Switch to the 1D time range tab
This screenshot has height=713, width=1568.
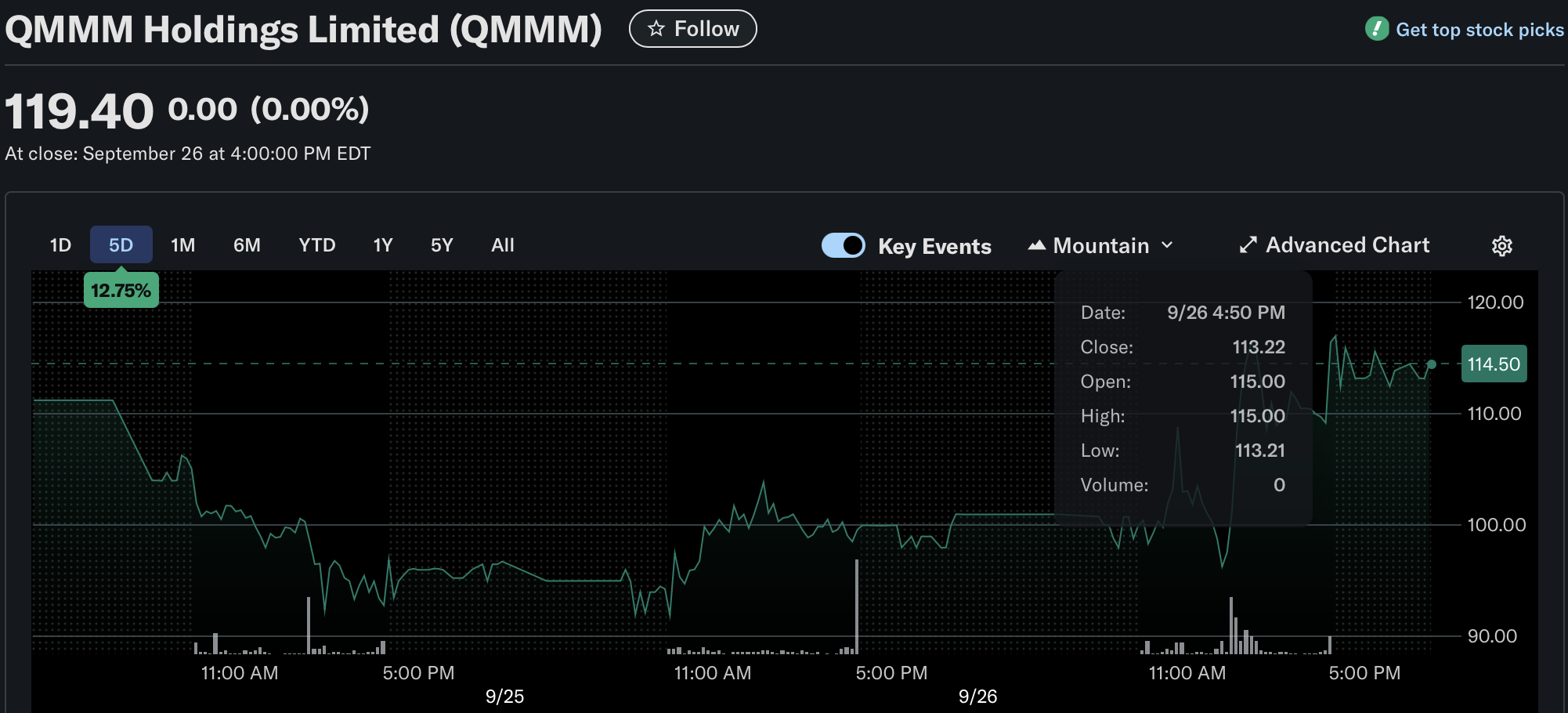[x=60, y=244]
